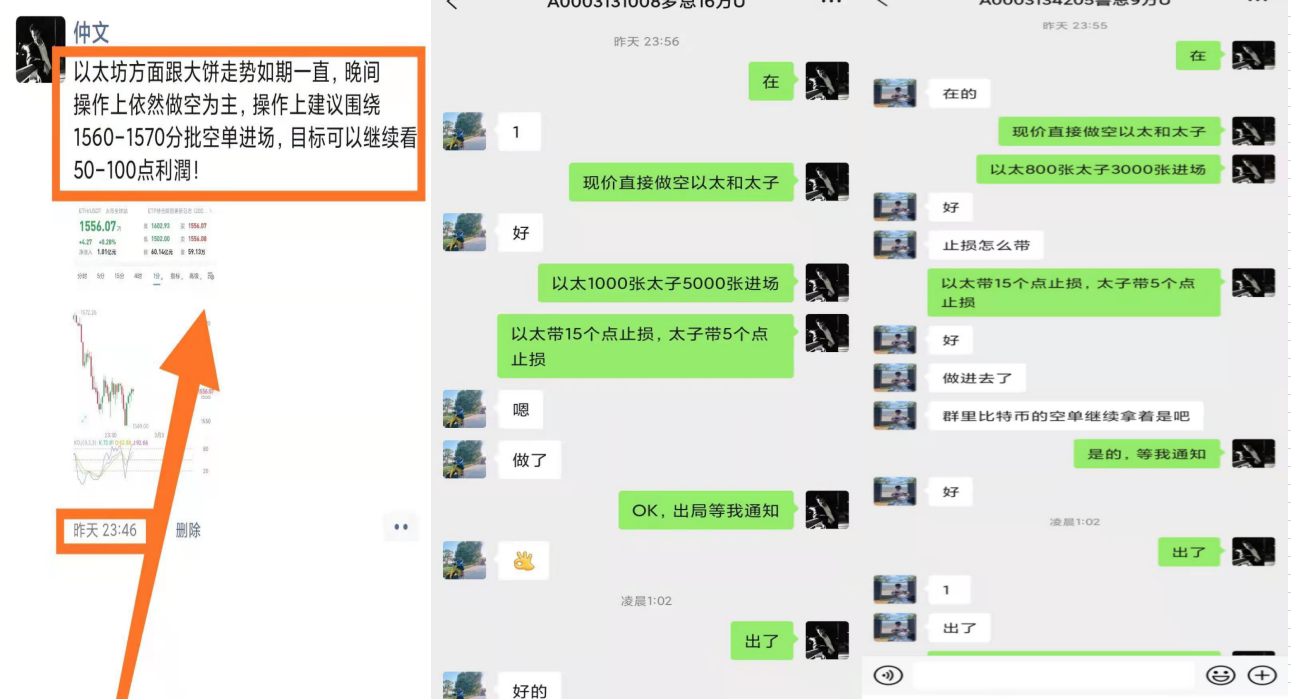Delete the Moments post via 删除

[x=188, y=530]
